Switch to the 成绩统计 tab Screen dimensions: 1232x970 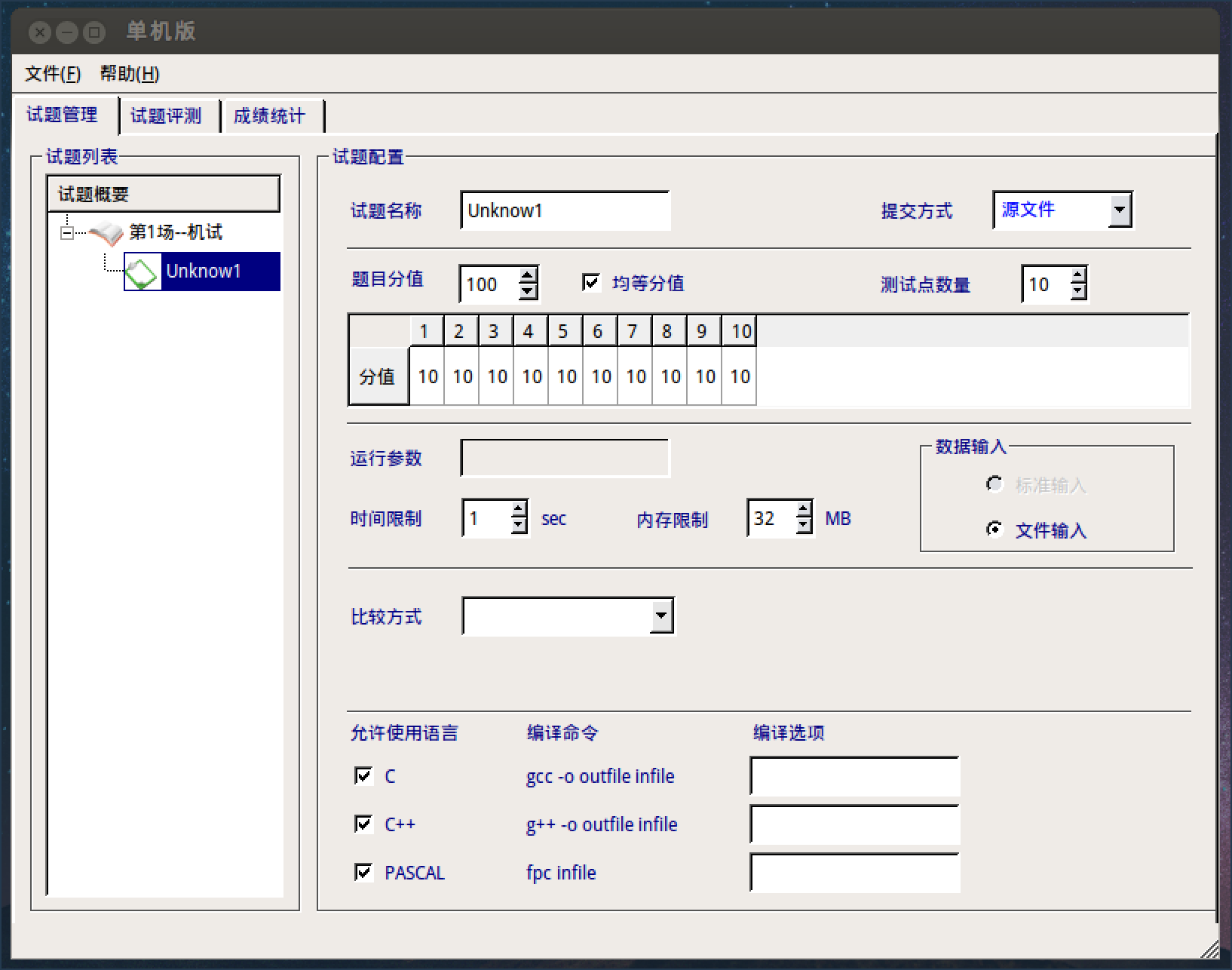pyautogui.click(x=269, y=116)
